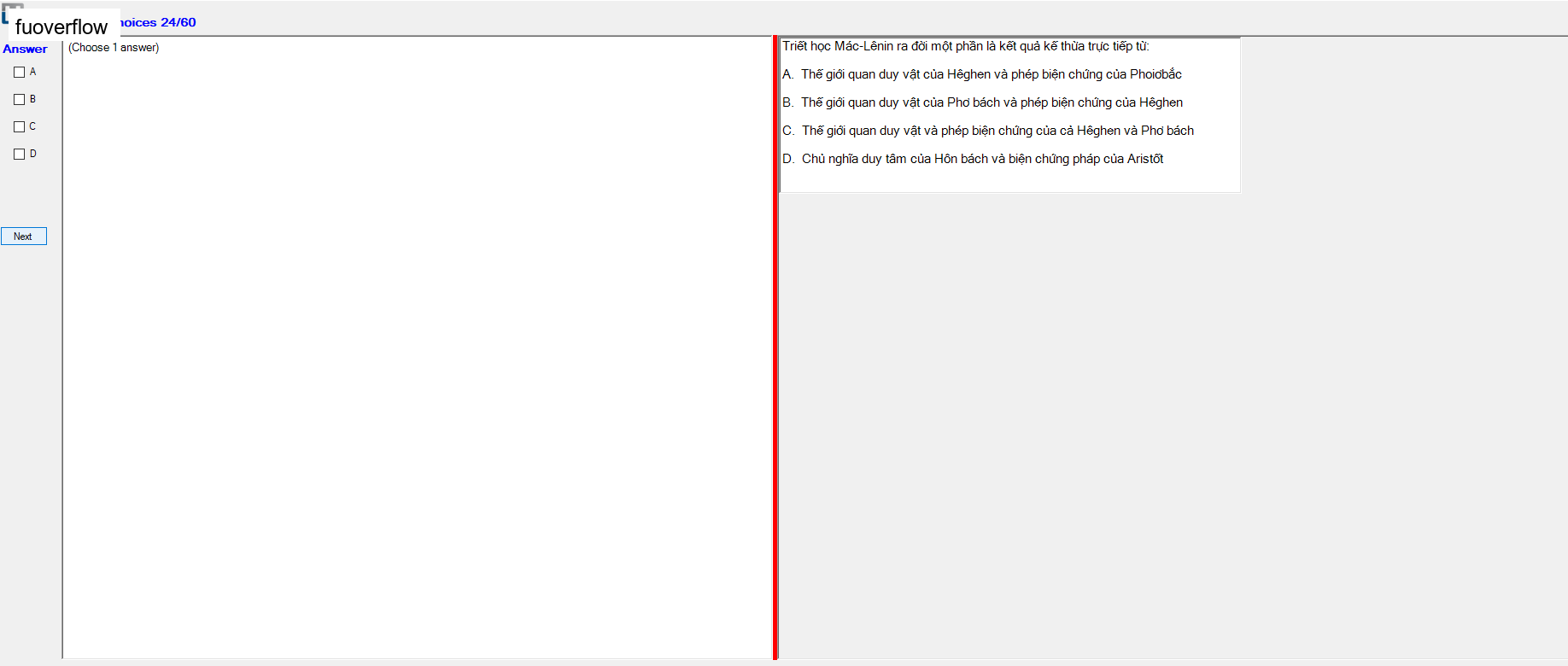Click the question text 'Triết học Mác-Lênin ra đời'
Viewport: 1568px width, 666px height.
click(x=966, y=46)
